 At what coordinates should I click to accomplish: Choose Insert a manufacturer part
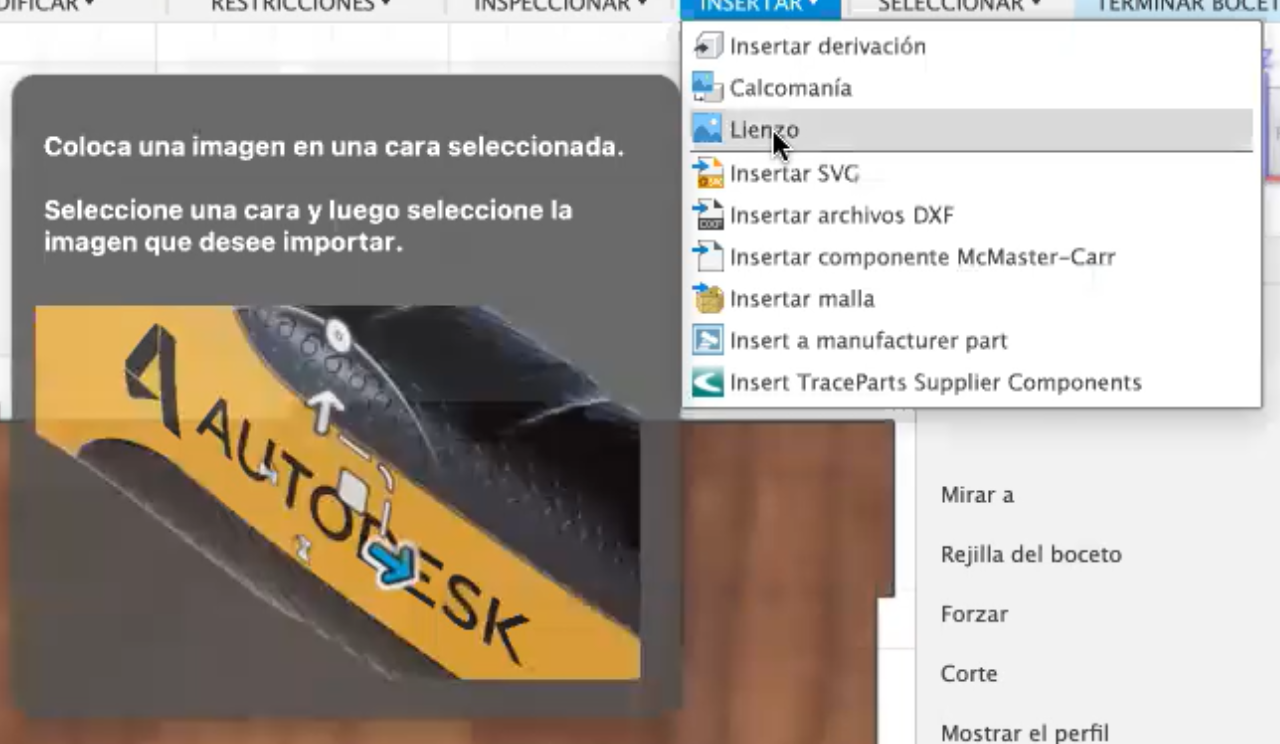[971, 341]
